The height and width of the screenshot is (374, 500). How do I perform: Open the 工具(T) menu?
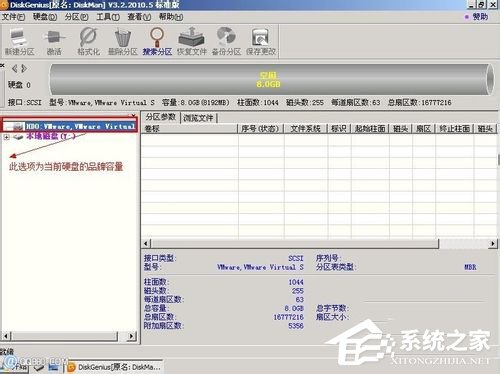coord(108,17)
